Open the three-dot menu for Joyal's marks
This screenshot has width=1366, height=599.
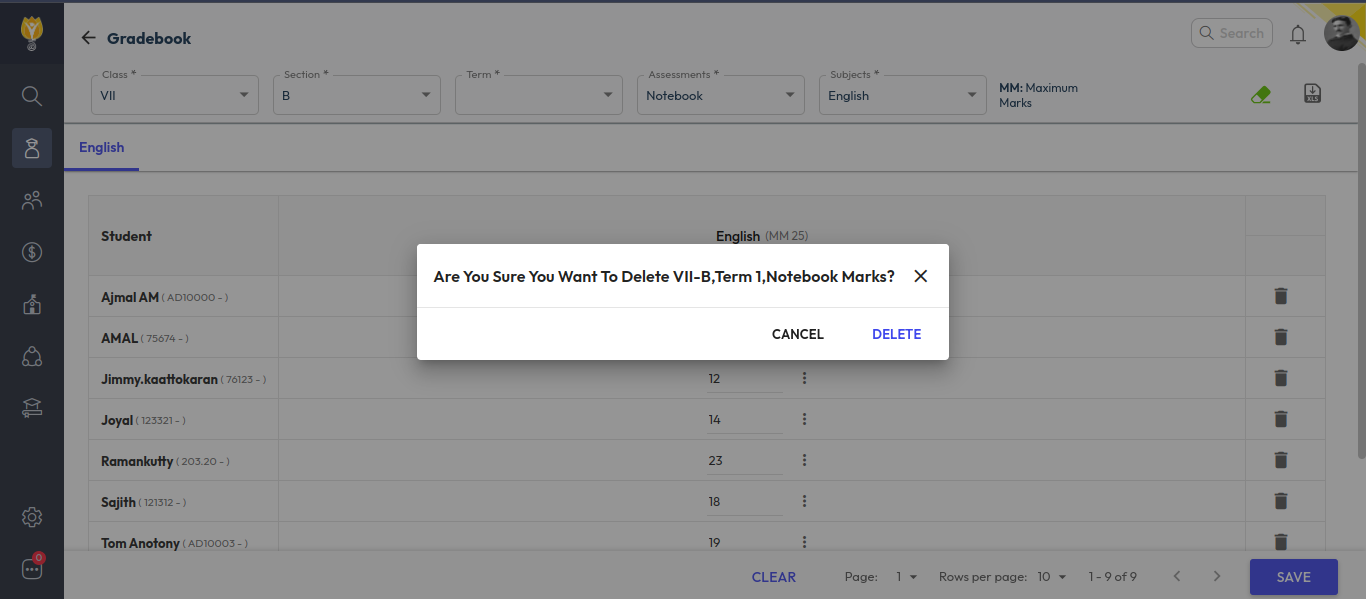[804, 420]
